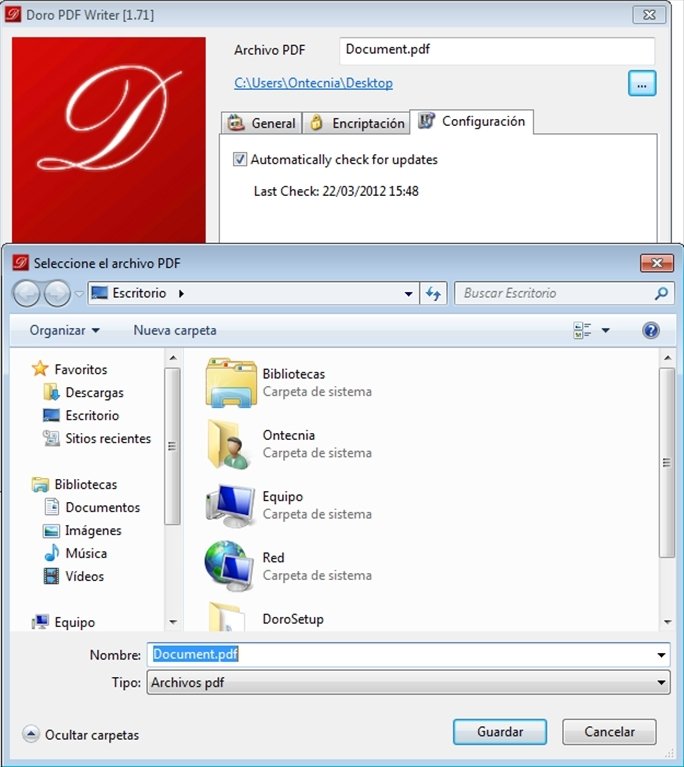Click the navigation pane scroll up arrow

click(173, 358)
